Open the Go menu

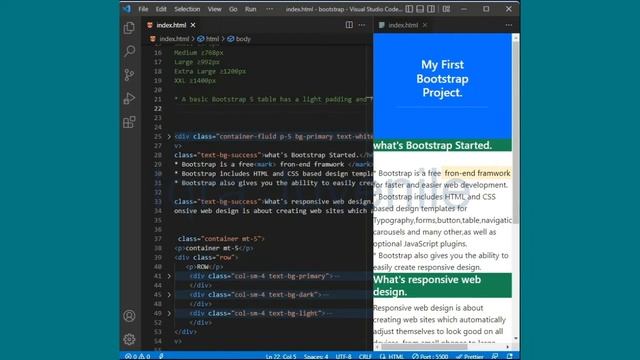coord(233,9)
